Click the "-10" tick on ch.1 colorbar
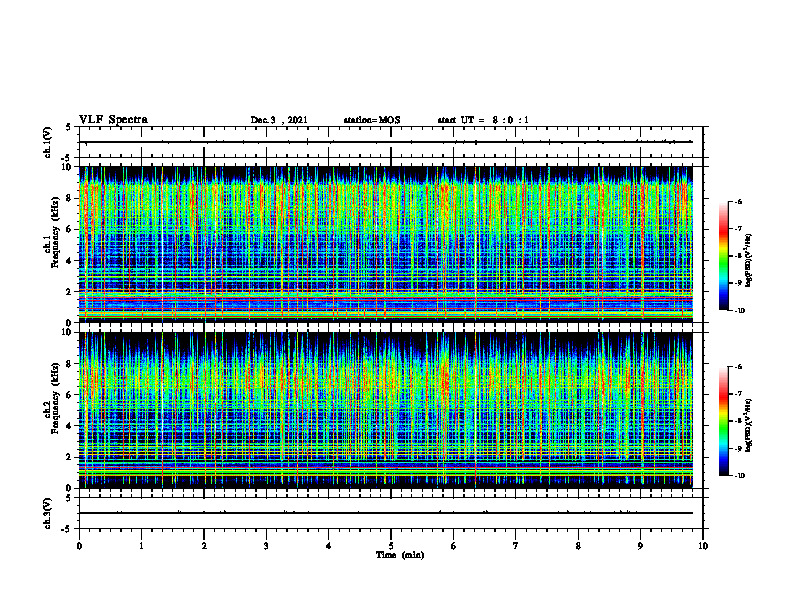Screen dimensions: 792x612 point(739,311)
